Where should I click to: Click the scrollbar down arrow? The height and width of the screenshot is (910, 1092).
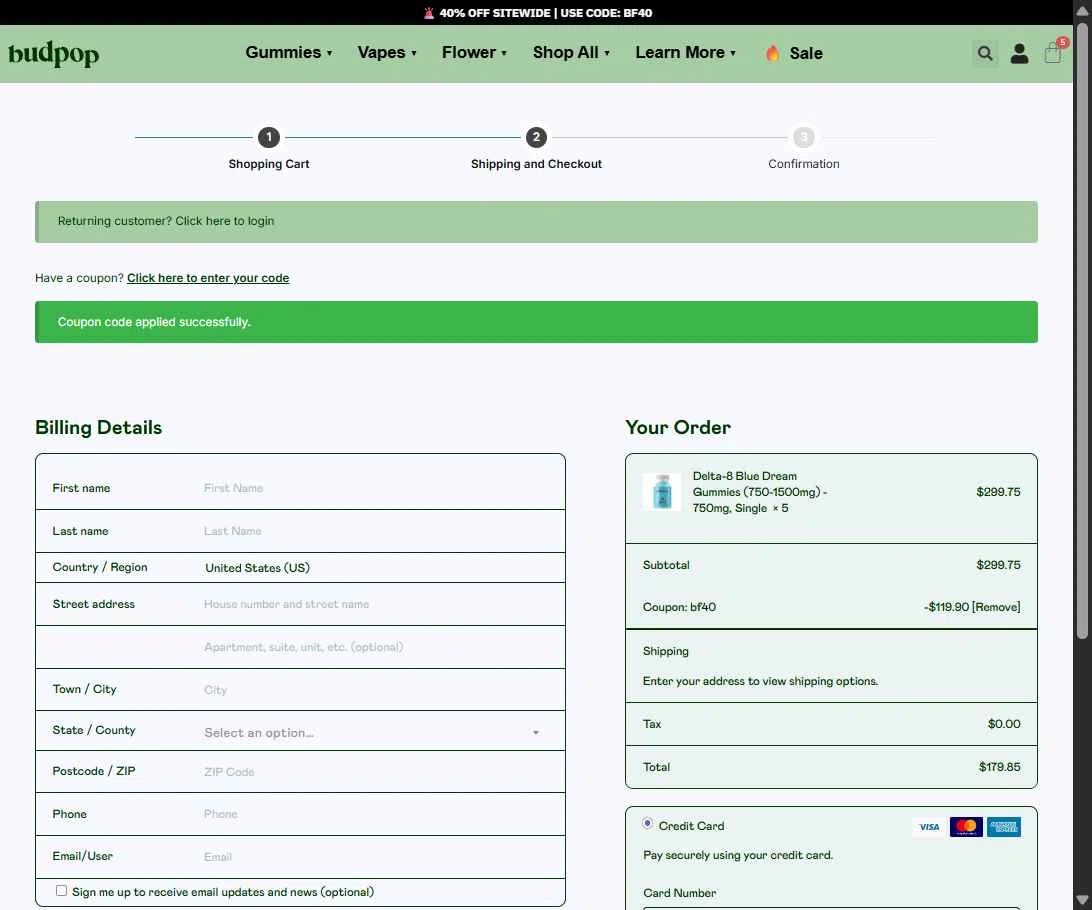click(x=1082, y=900)
